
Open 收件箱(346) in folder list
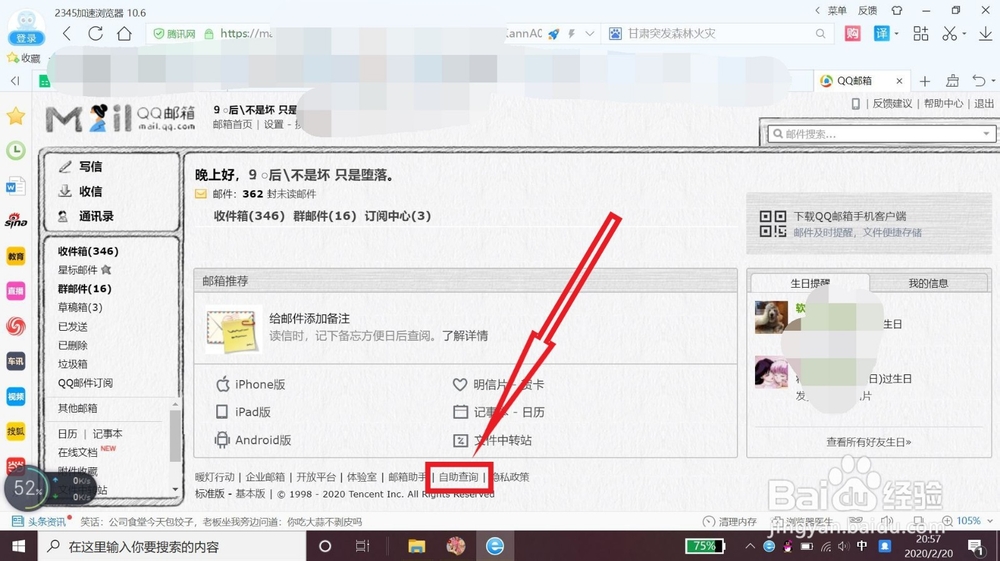(88, 251)
